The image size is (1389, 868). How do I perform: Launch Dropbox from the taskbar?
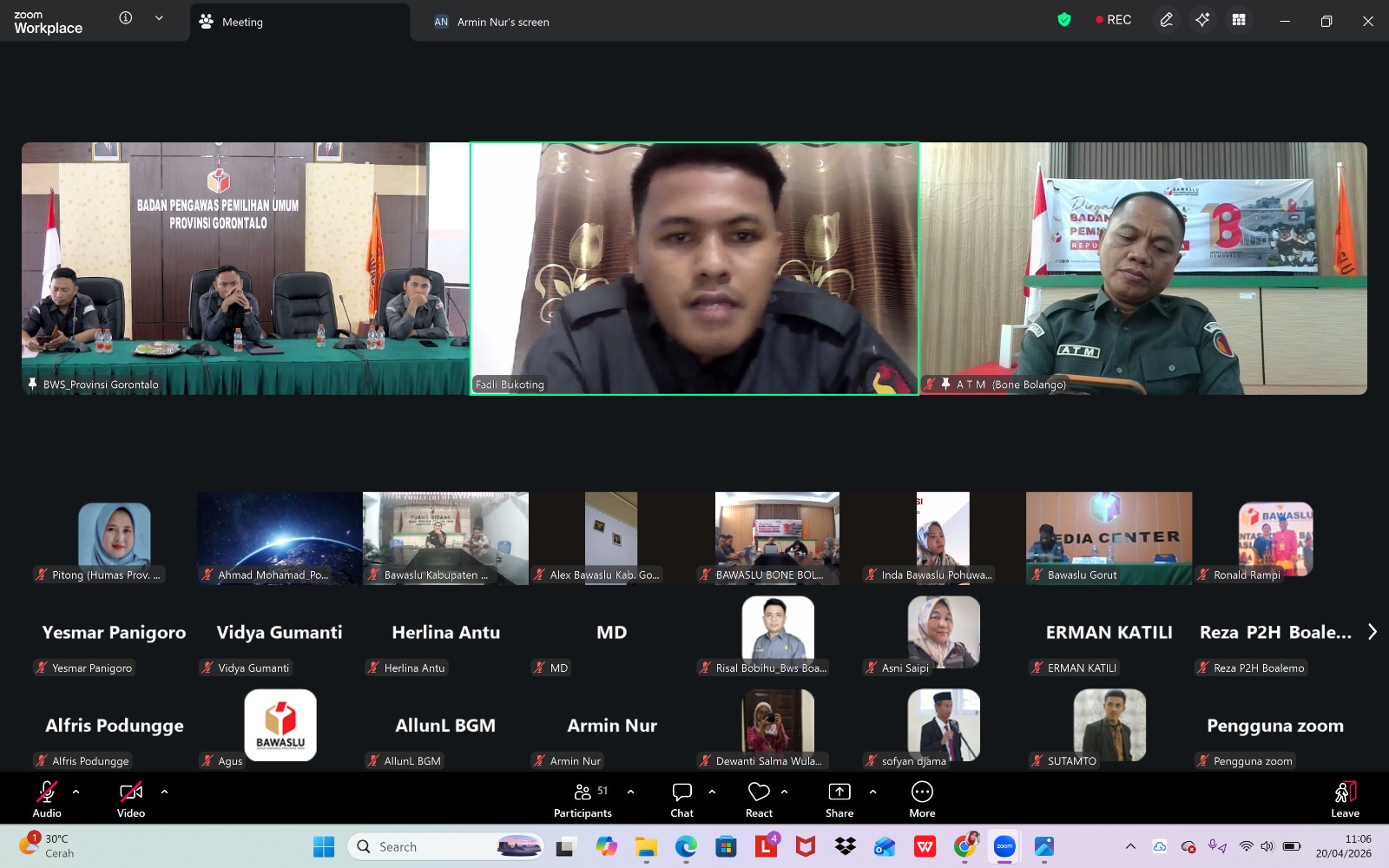tap(845, 846)
